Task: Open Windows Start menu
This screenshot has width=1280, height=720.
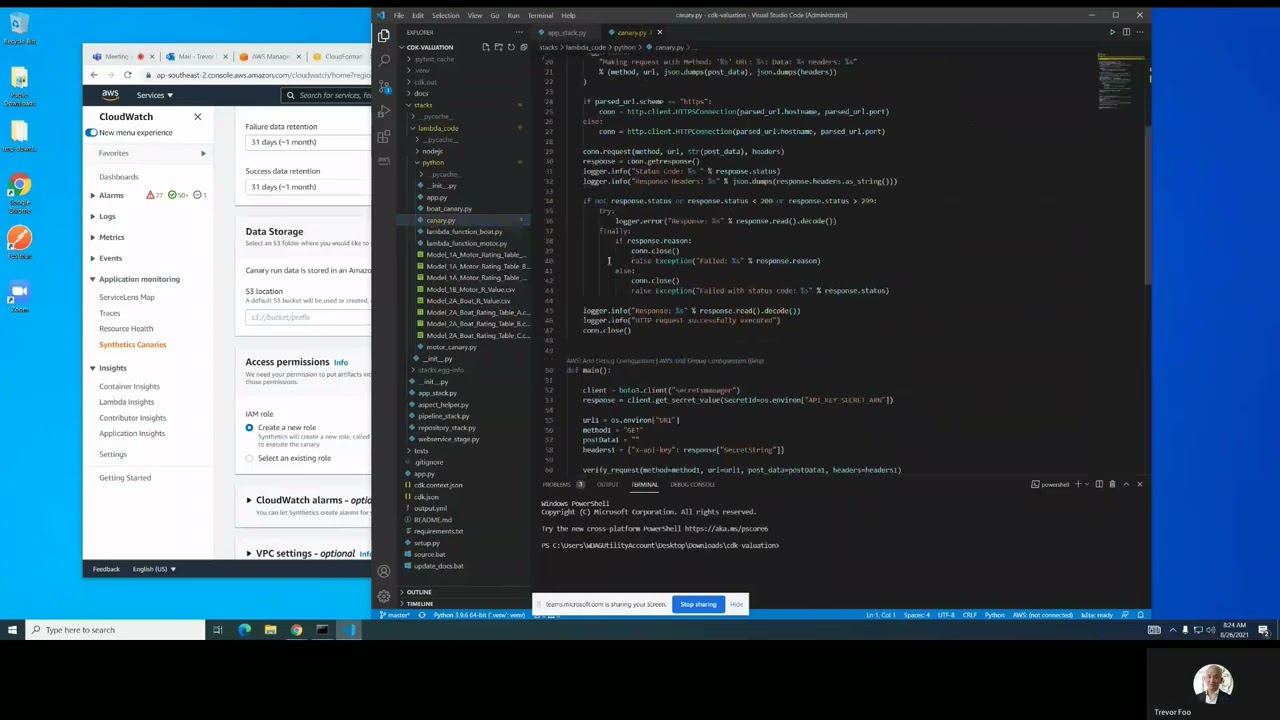Action: click(12, 630)
